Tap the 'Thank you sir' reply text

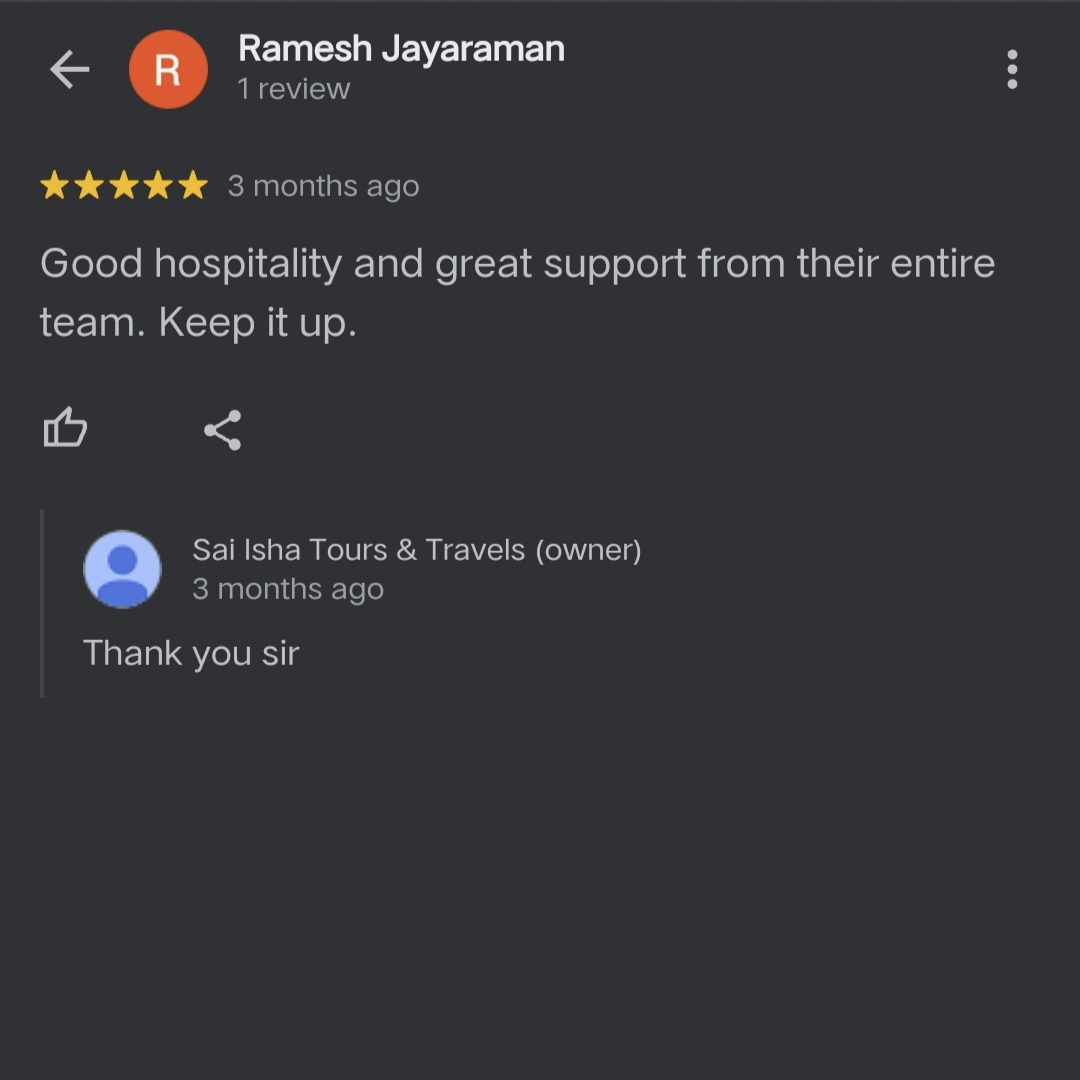191,654
